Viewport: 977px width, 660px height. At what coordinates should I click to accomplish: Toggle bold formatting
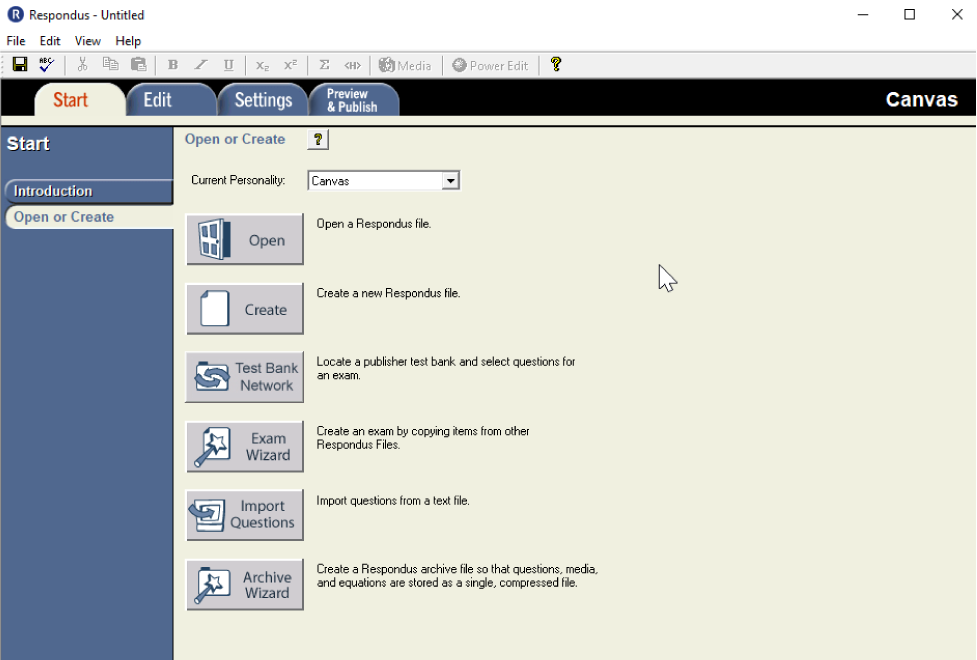point(173,65)
